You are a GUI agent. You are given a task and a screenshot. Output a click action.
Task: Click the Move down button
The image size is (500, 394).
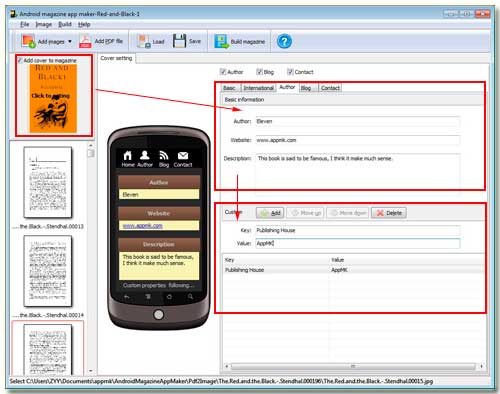pos(347,213)
